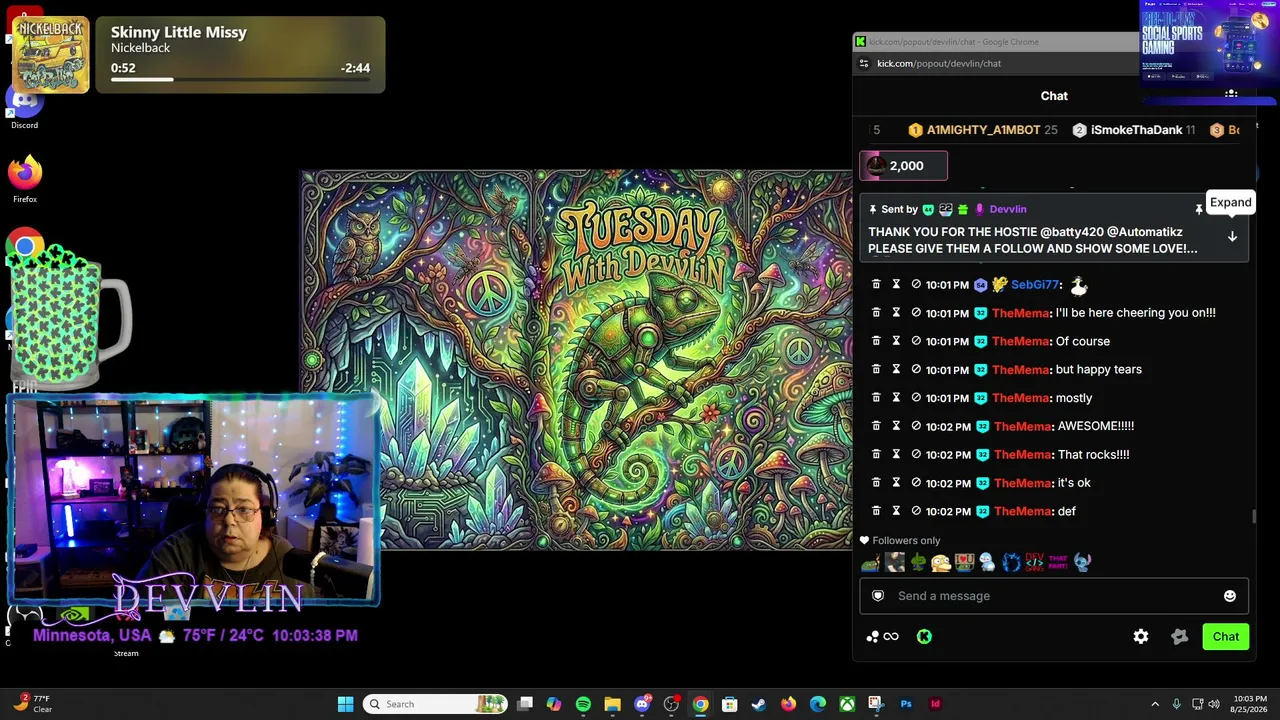This screenshot has height=720, width=1280.
Task: Click Devvlin's name in pinned message
Action: [1008, 209]
